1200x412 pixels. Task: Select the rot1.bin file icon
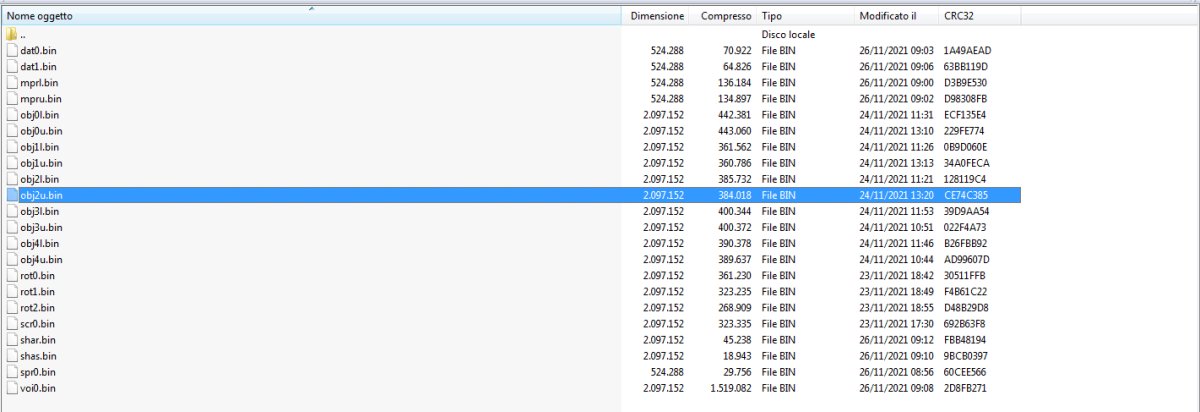click(x=11, y=291)
